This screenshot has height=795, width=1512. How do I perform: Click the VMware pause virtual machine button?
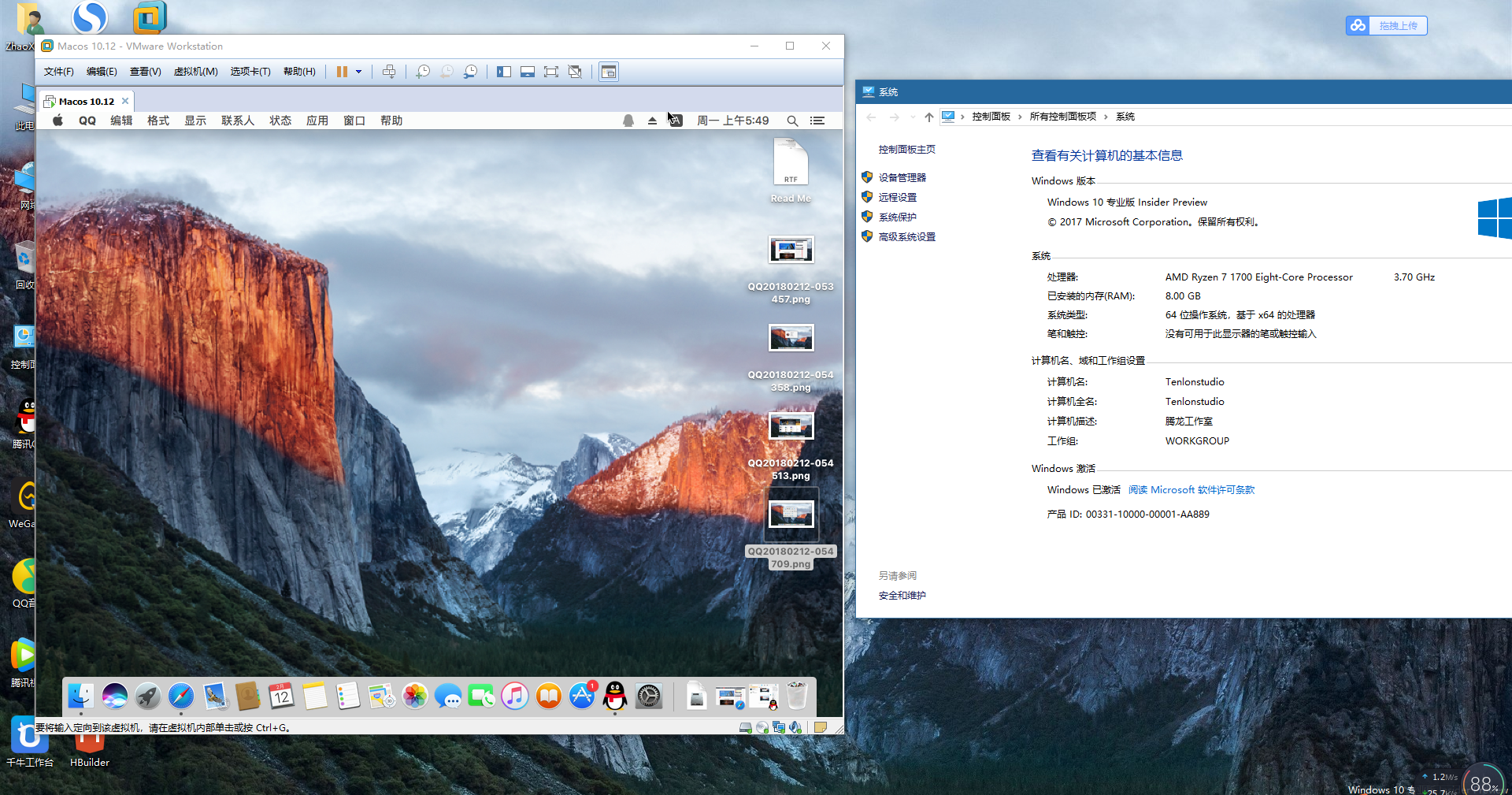pyautogui.click(x=342, y=72)
